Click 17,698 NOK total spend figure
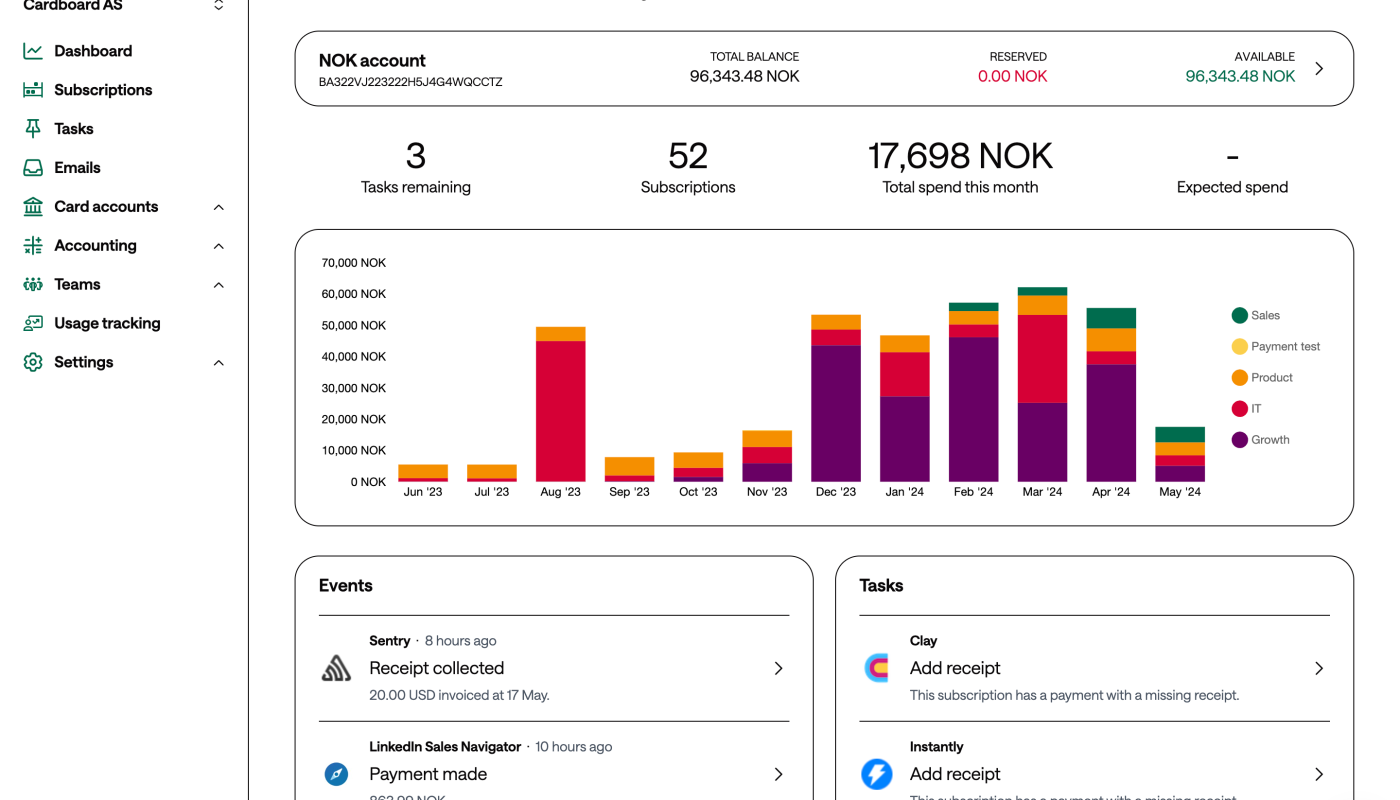The image size is (1400, 800). [x=960, y=156]
